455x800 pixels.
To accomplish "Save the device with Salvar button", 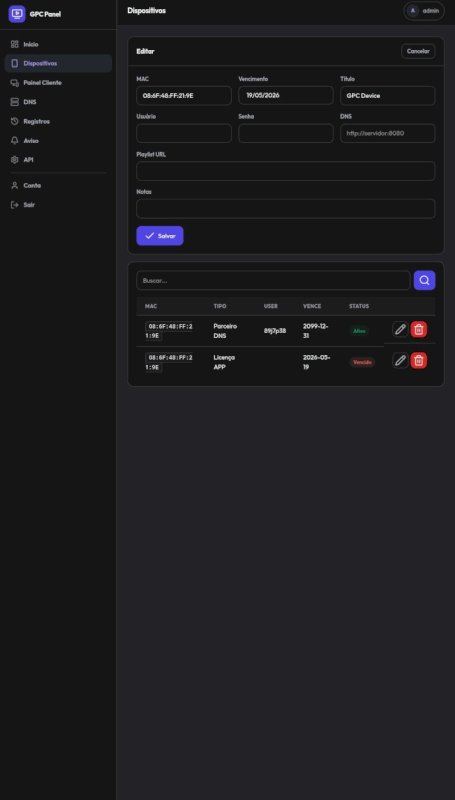I will tap(160, 236).
